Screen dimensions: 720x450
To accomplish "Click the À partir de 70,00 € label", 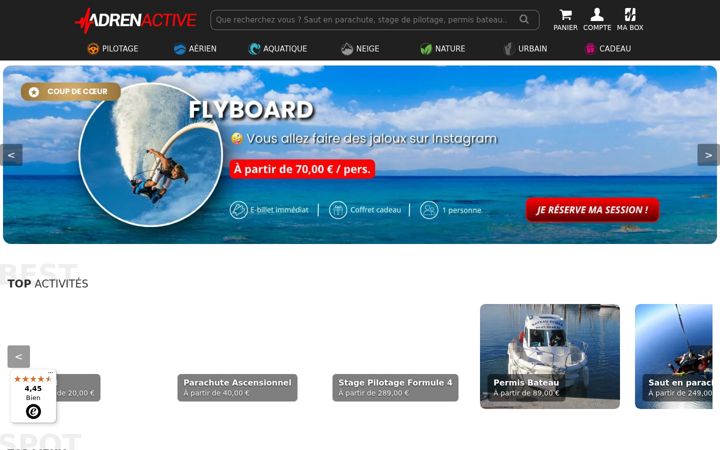I will 302,169.
